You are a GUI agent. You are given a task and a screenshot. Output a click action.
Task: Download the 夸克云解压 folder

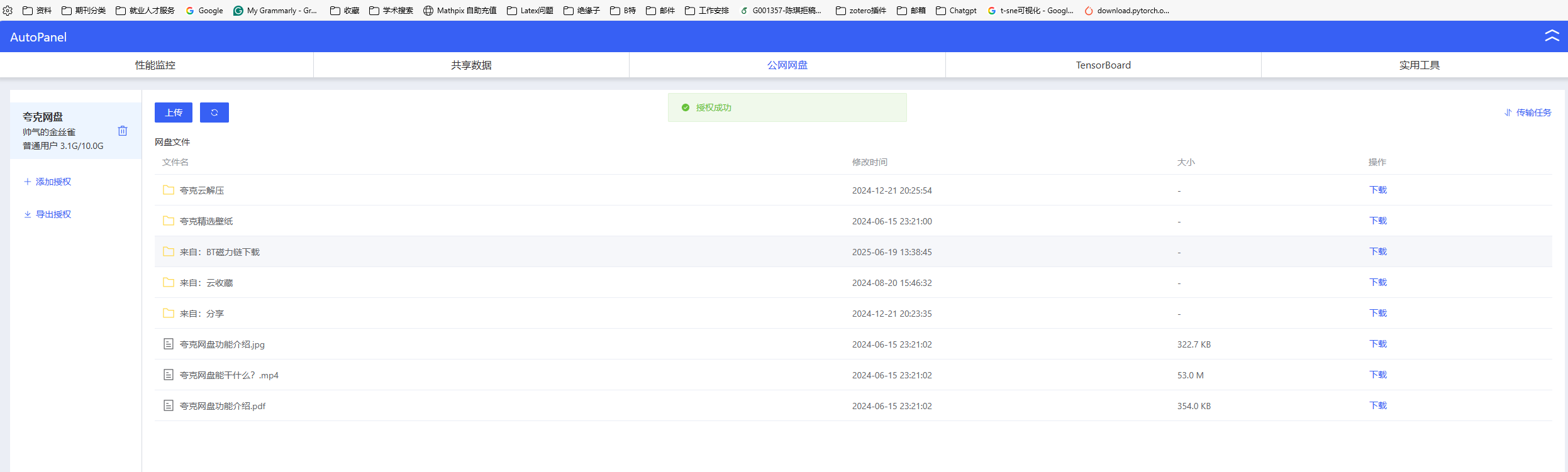[x=1378, y=190]
